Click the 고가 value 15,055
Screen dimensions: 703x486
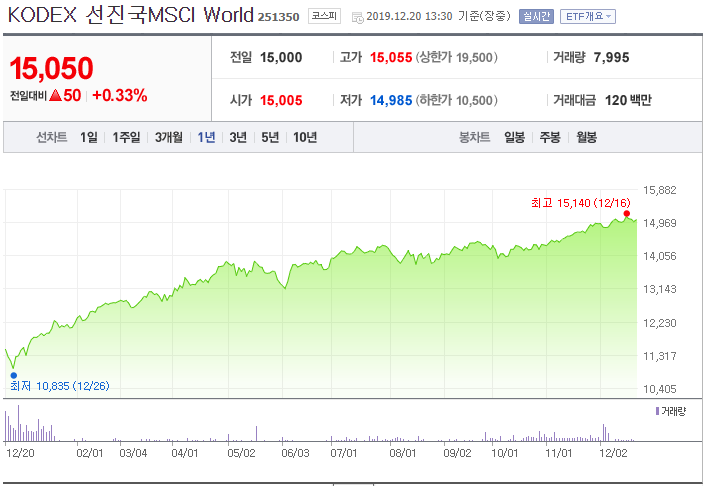(x=391, y=57)
